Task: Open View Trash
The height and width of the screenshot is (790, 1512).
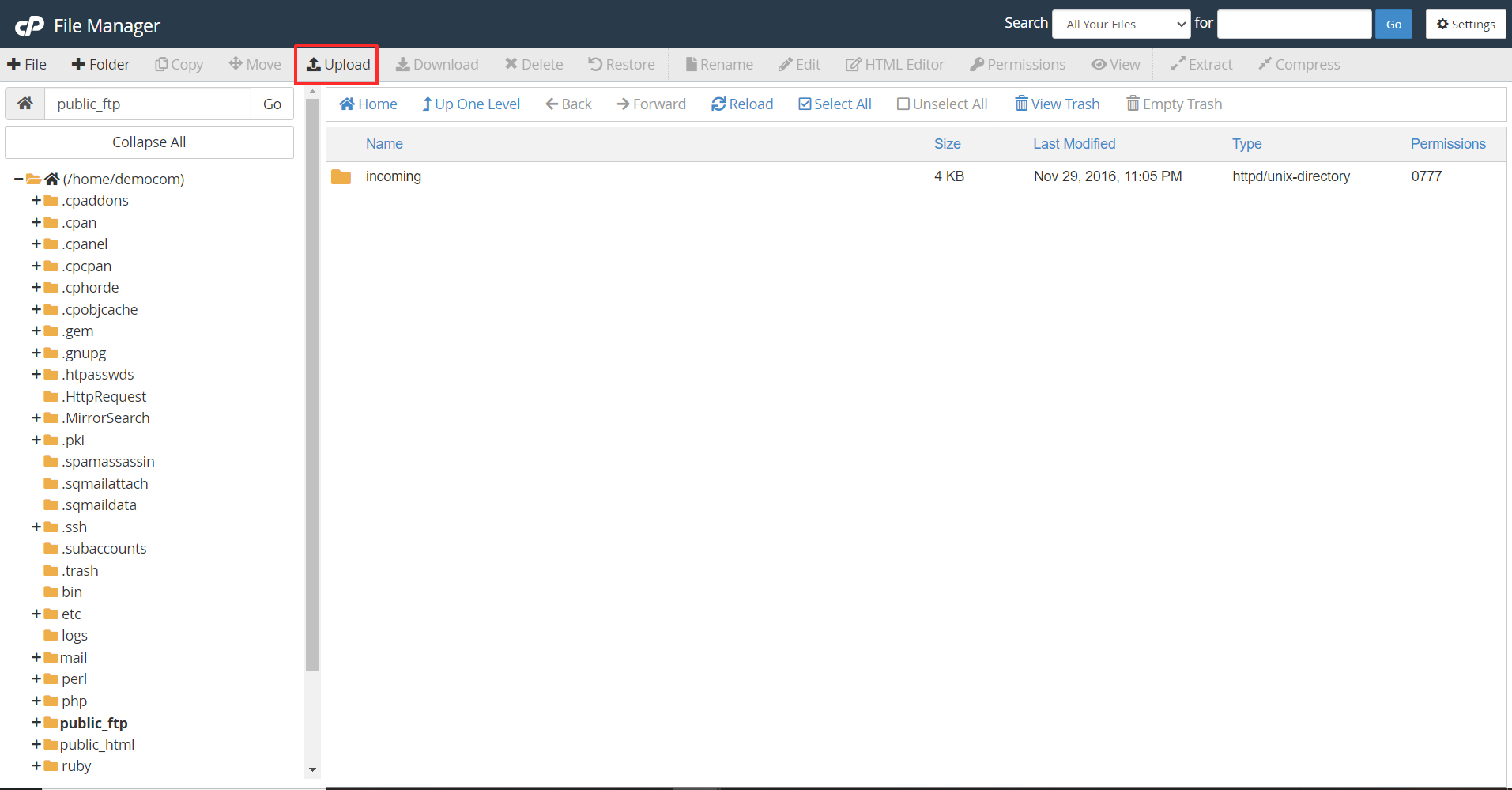Action: pyautogui.click(x=1057, y=104)
